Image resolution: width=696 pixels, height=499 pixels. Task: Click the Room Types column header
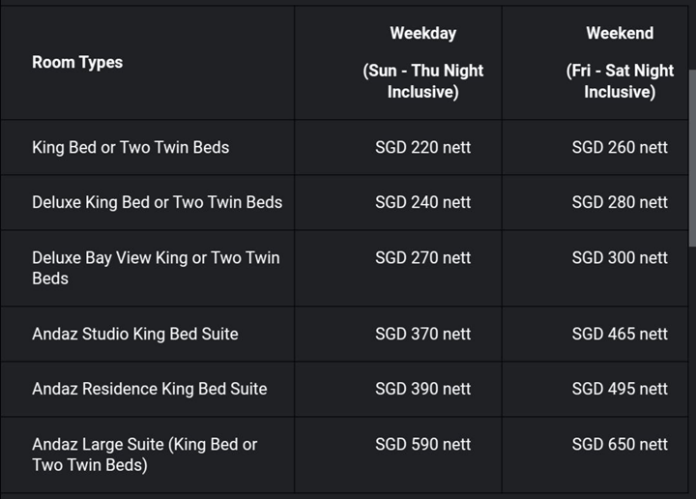coord(77,63)
